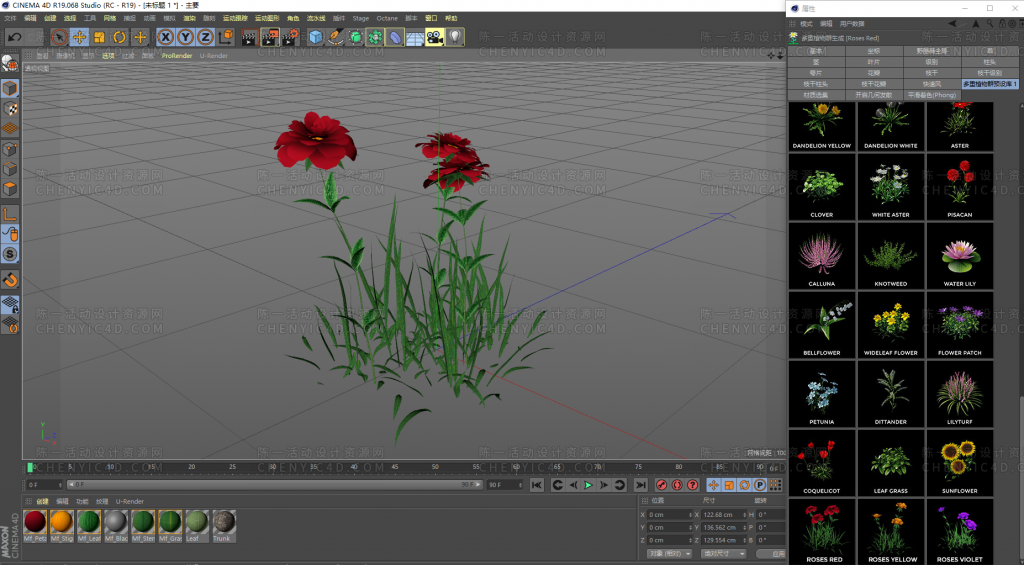Open the Octane menu in the menu bar
This screenshot has height=565, width=1024.
[x=386, y=18]
